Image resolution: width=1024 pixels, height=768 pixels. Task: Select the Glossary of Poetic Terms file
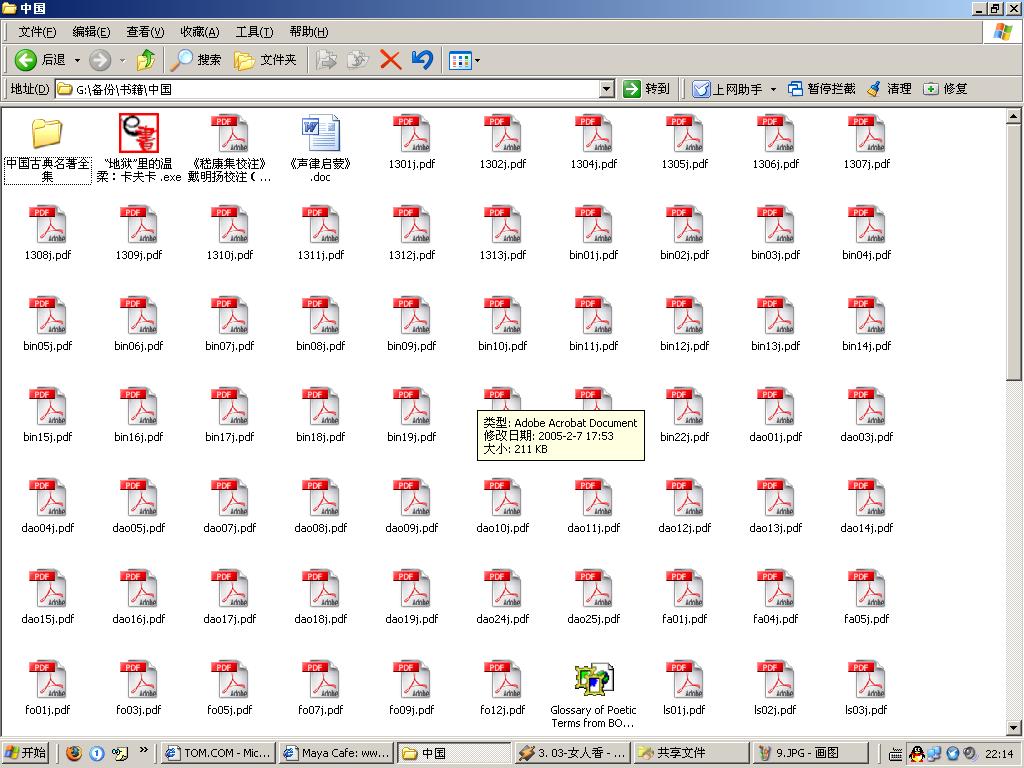593,681
